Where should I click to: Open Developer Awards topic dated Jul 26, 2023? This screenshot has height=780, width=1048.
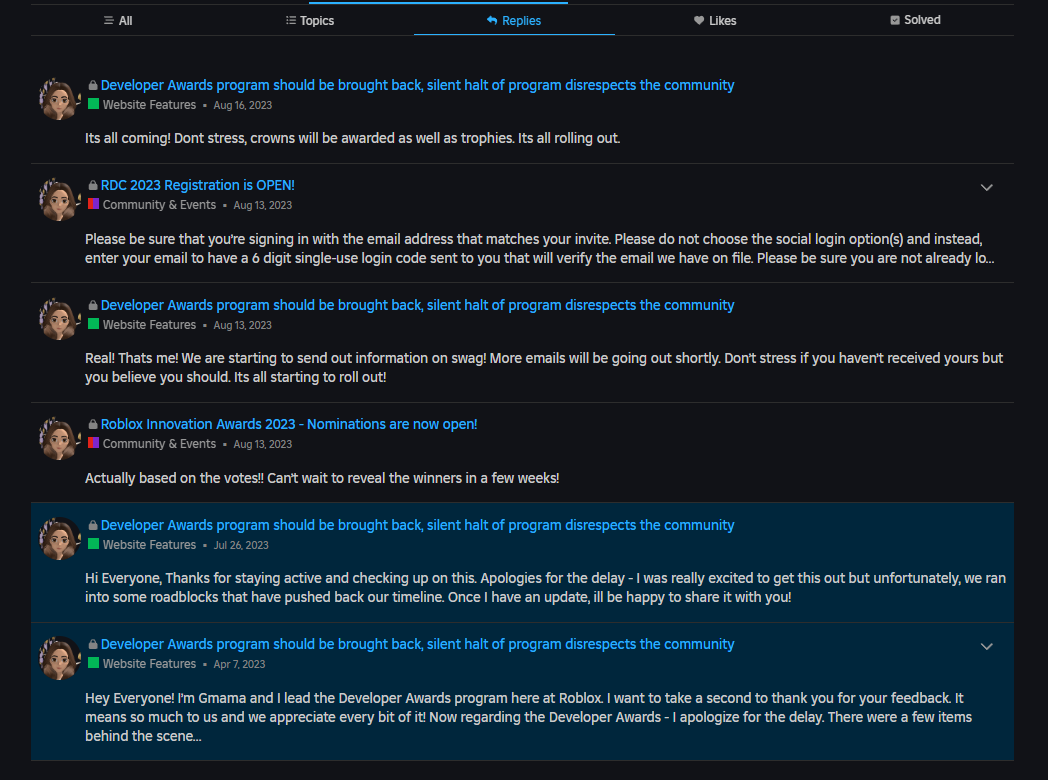[x=417, y=525]
